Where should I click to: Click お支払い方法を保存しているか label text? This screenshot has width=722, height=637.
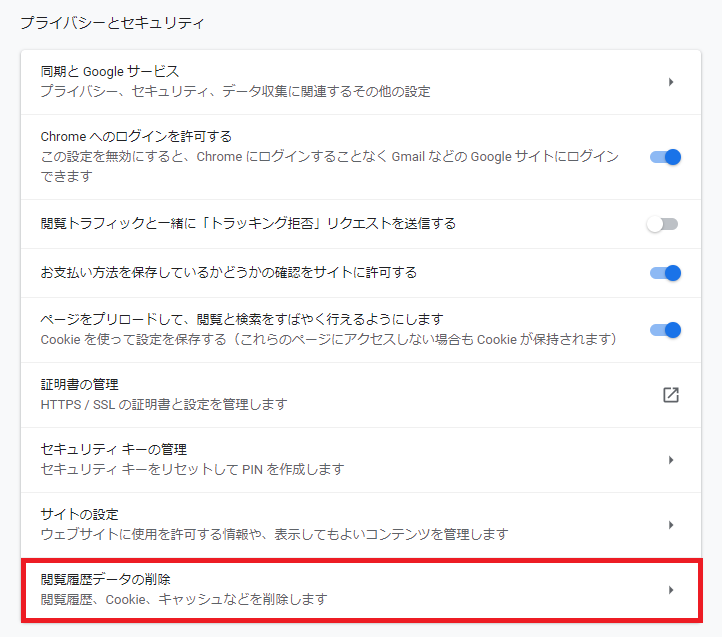click(229, 272)
